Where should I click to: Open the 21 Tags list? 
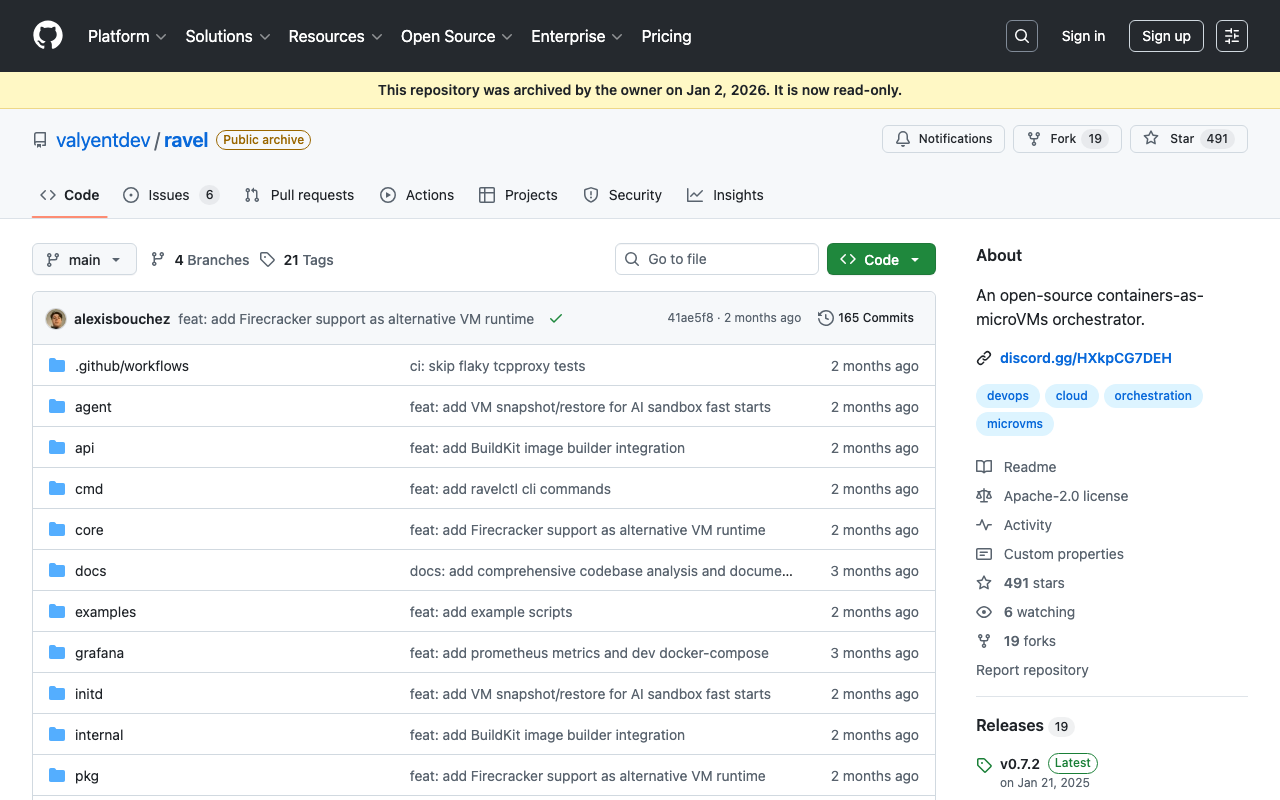pos(297,260)
